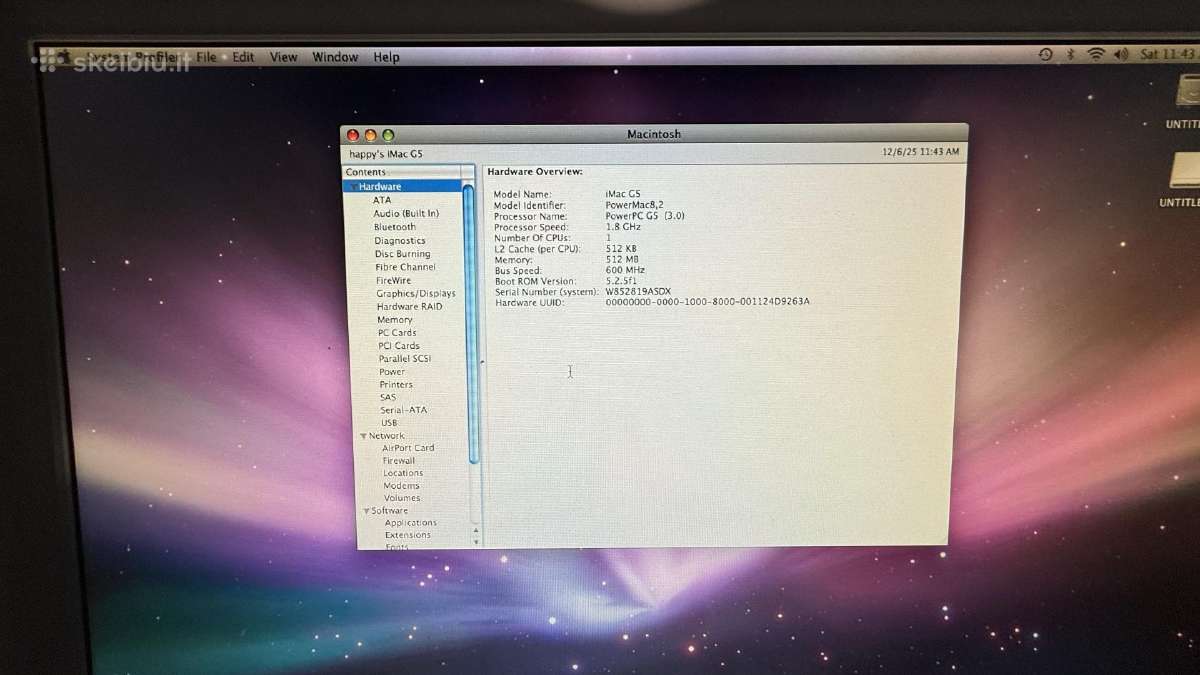Click the sidebar vertical scrollbar thumb
Image resolution: width=1200 pixels, height=675 pixels.
pyautogui.click(x=469, y=322)
